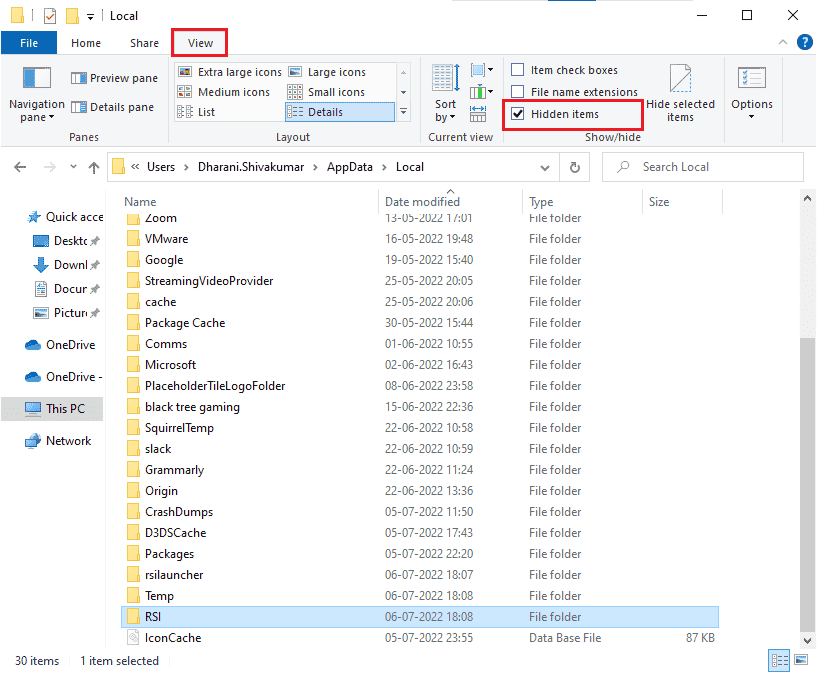Select the Details layout option

339,112
